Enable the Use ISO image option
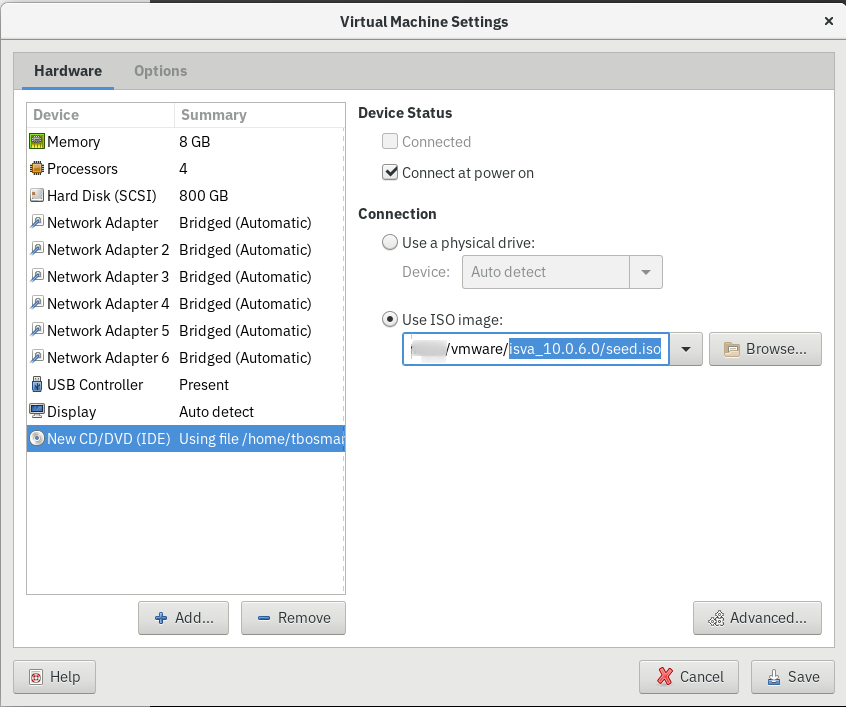This screenshot has height=707, width=846. 390,319
